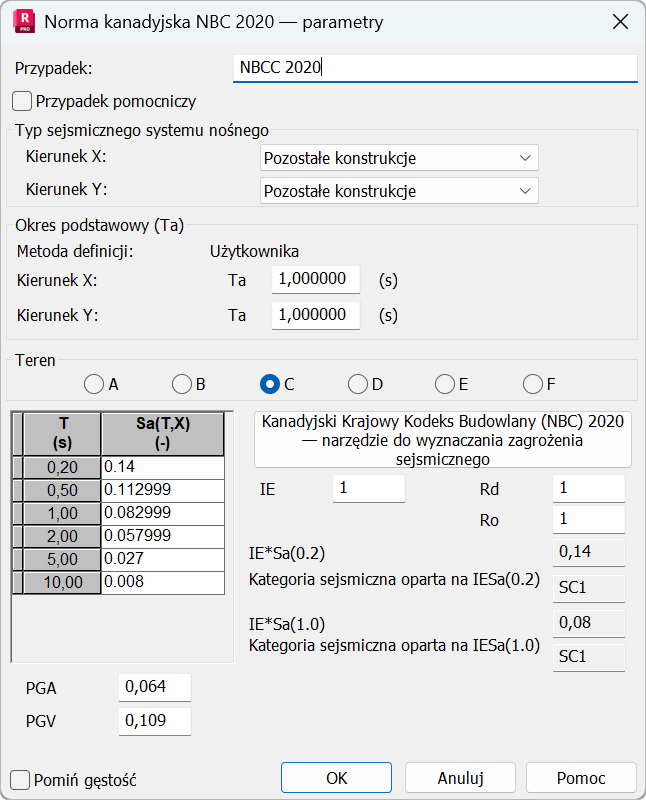Click the Ta field for Kierunek X
646x800 pixels.
[x=316, y=279]
